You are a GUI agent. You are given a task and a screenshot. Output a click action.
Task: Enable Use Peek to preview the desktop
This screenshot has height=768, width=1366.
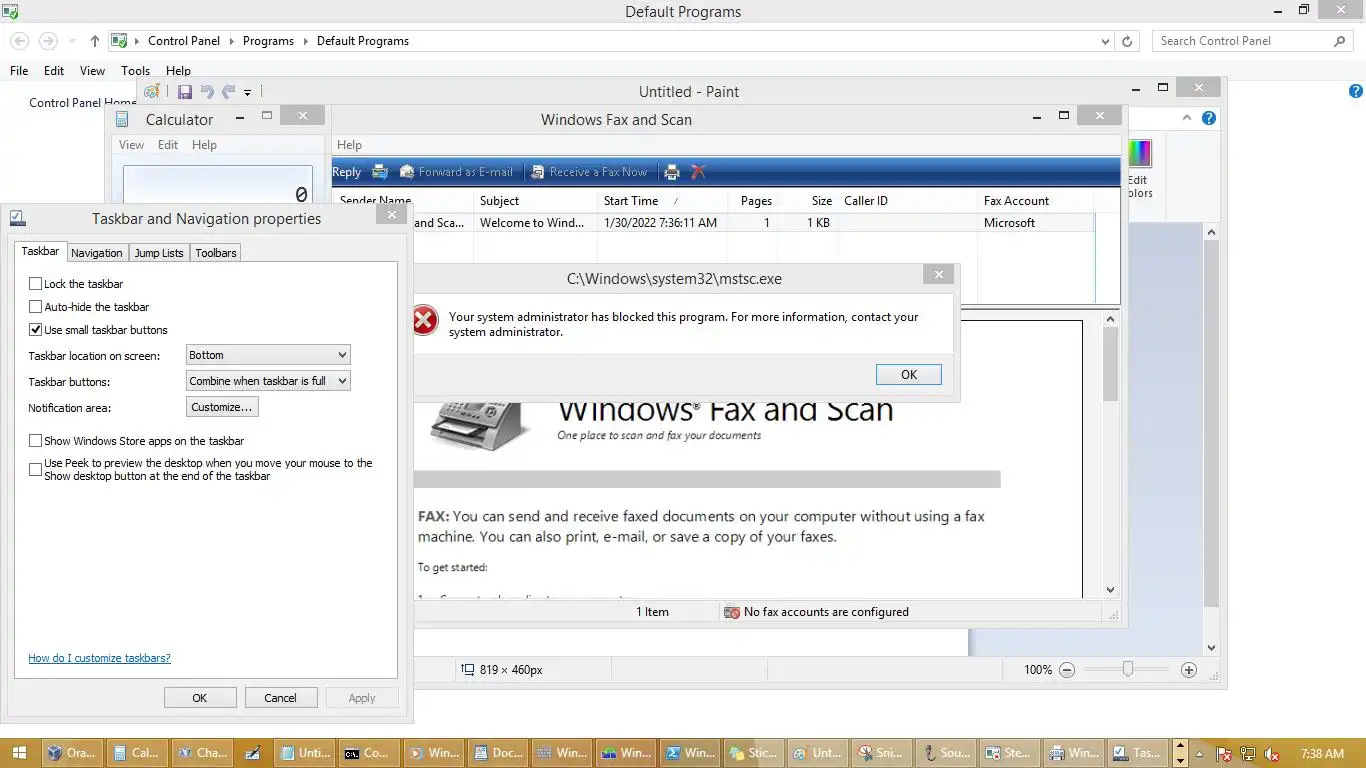[x=36, y=469]
